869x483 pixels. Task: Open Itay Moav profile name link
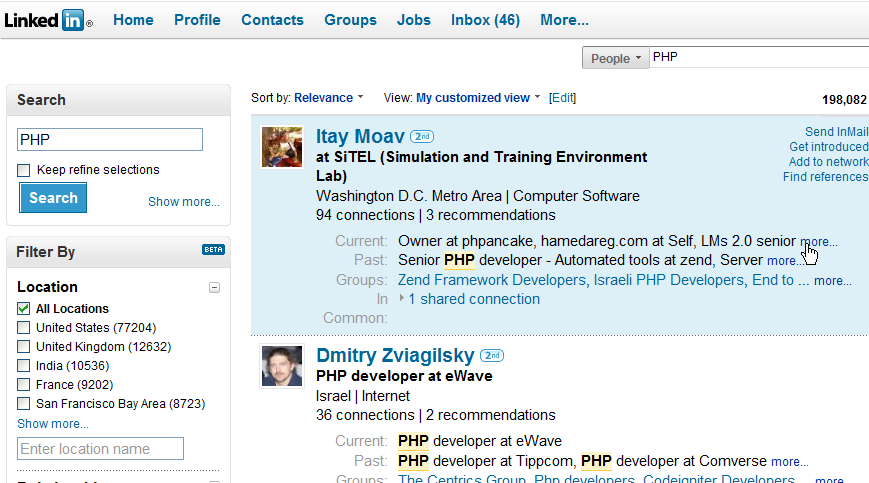pos(360,136)
